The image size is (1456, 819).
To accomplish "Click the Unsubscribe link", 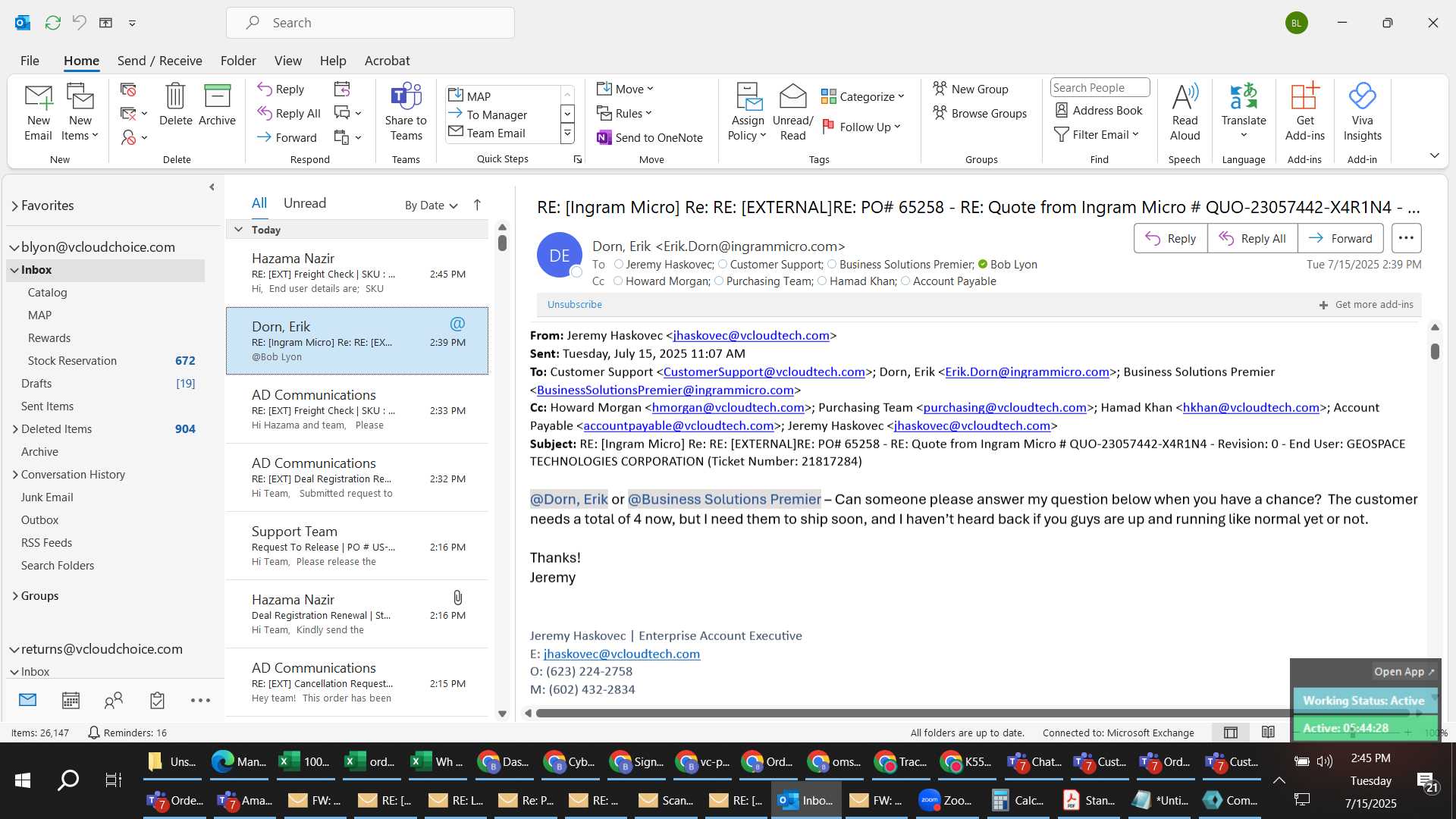I will point(574,304).
